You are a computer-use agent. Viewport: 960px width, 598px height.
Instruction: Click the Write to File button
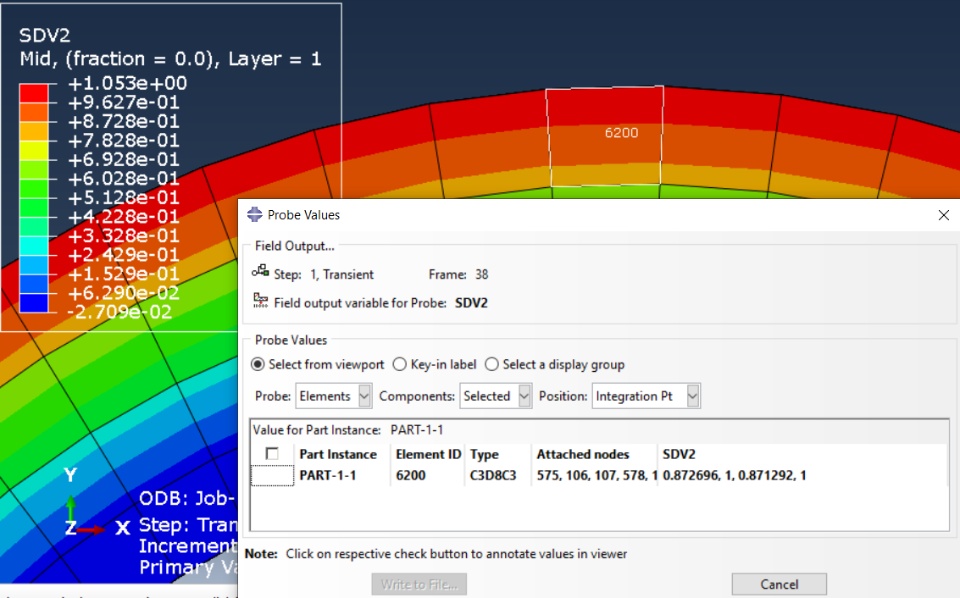tap(419, 584)
